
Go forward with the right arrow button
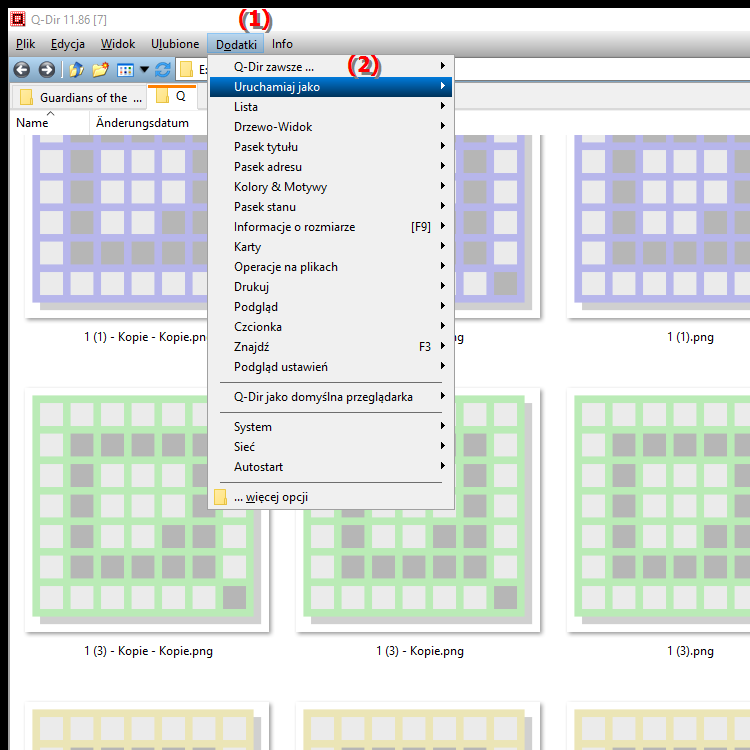(x=46, y=70)
